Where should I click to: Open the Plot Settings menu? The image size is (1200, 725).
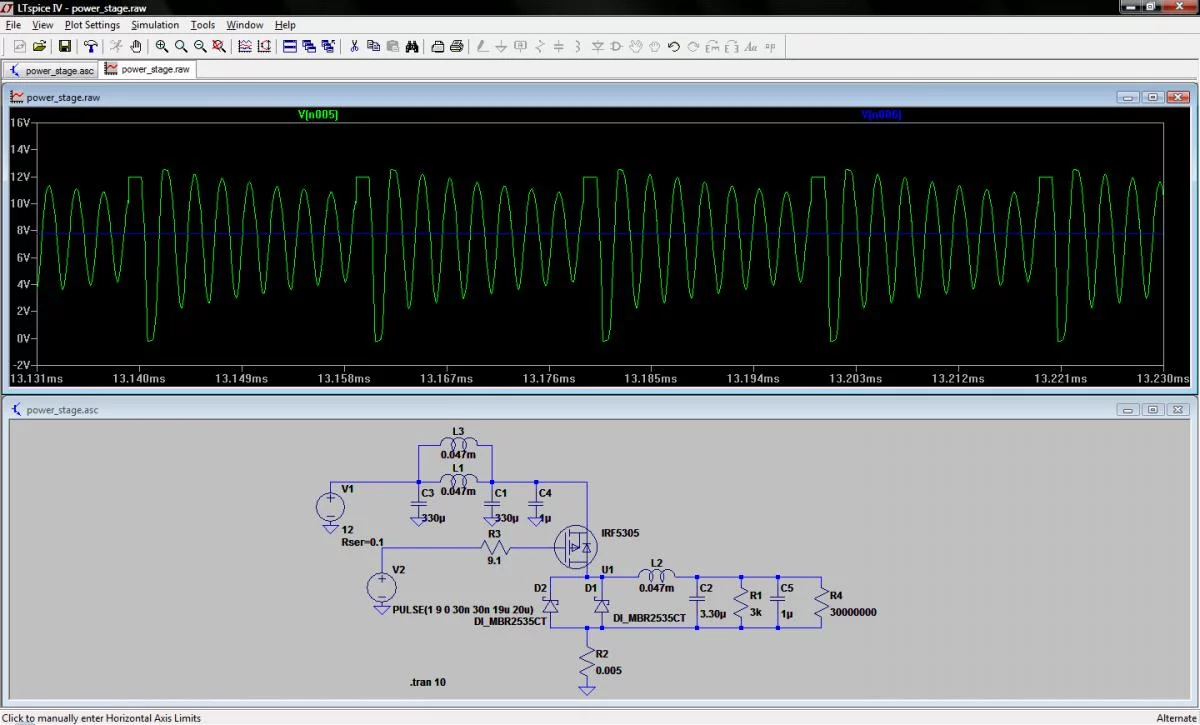coord(92,25)
